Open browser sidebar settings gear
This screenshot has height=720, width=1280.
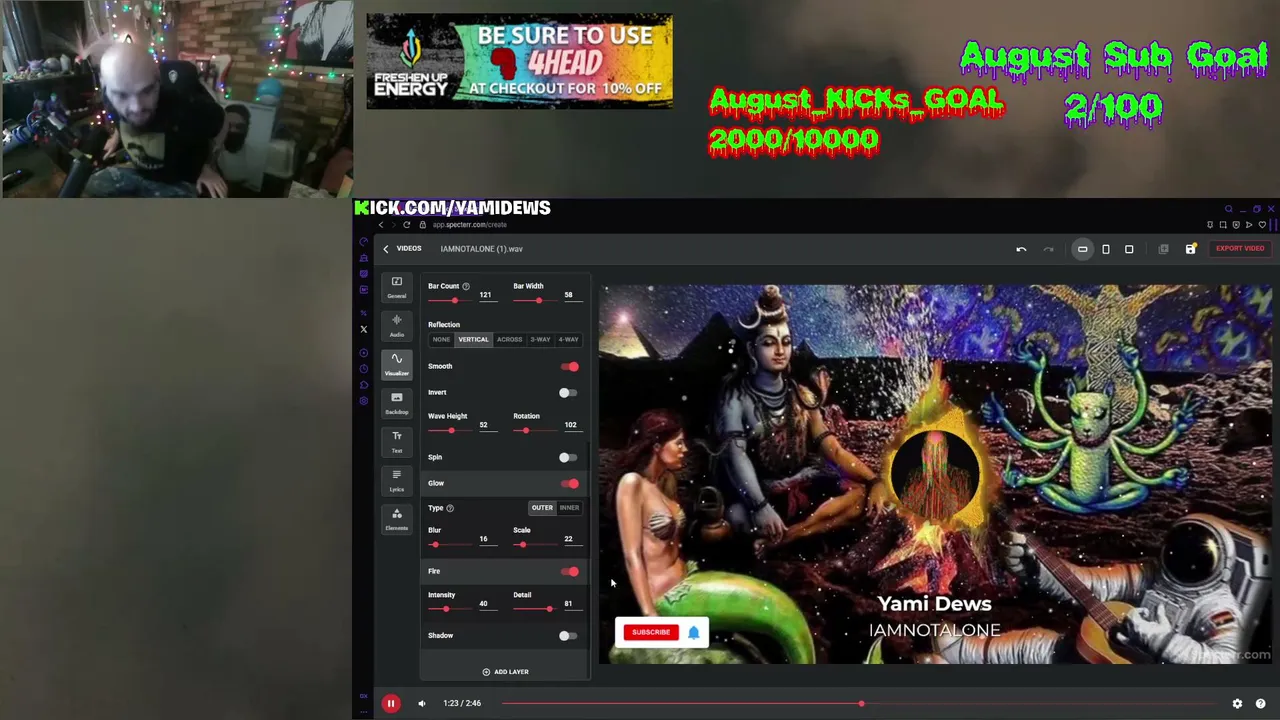point(363,401)
